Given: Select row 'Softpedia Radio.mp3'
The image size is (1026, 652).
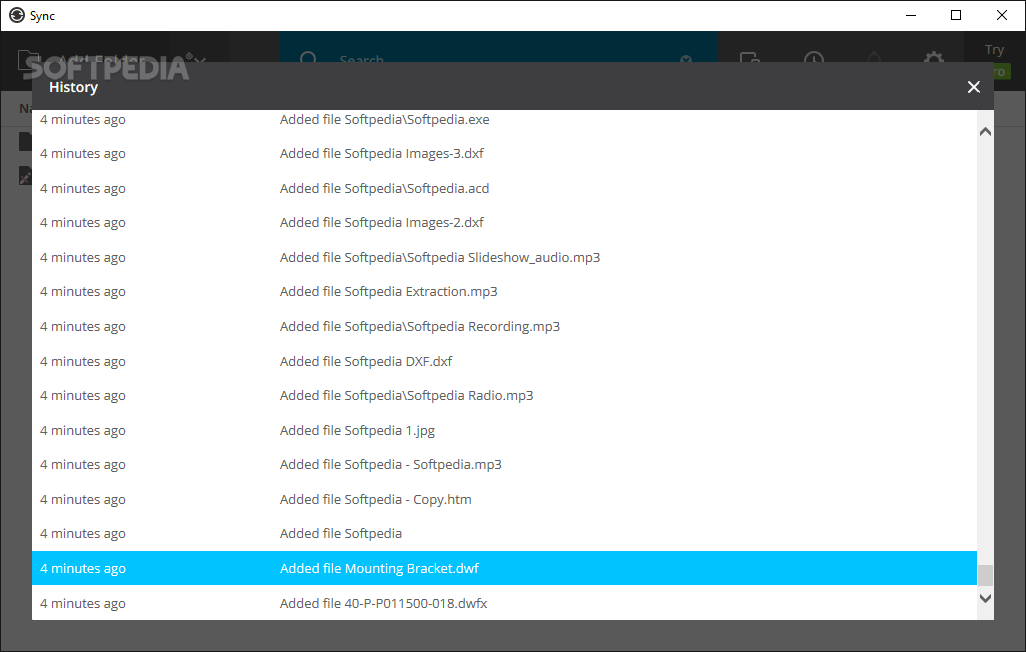Looking at the screenshot, I should click(x=504, y=395).
